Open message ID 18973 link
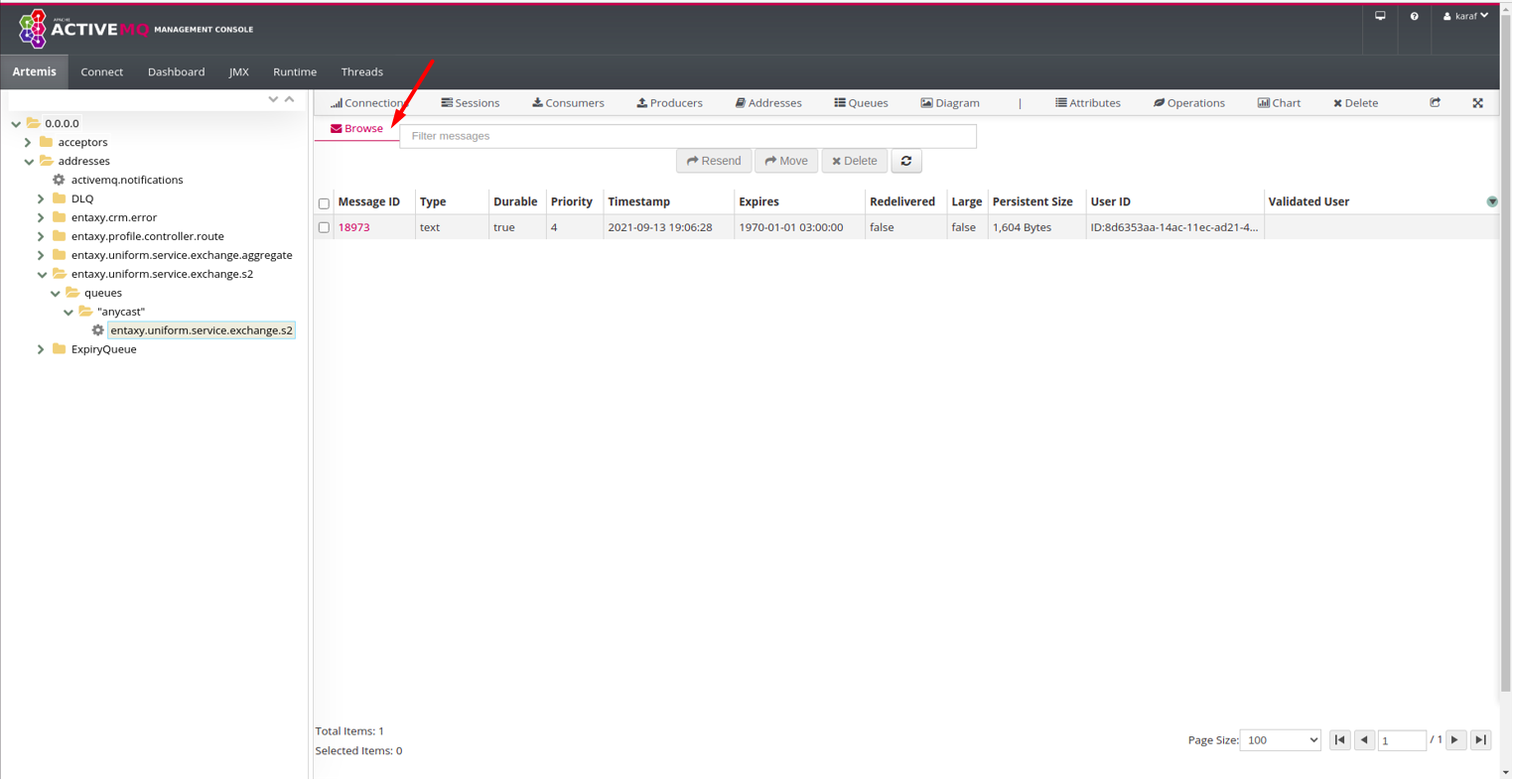This screenshot has width=1514, height=784. (353, 227)
